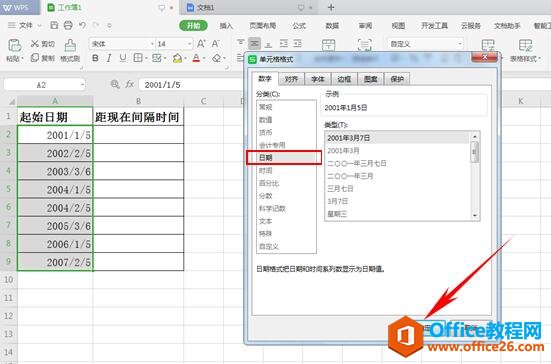Click the fx insert function icon
Viewport: 551px width, 364px height.
130,84
